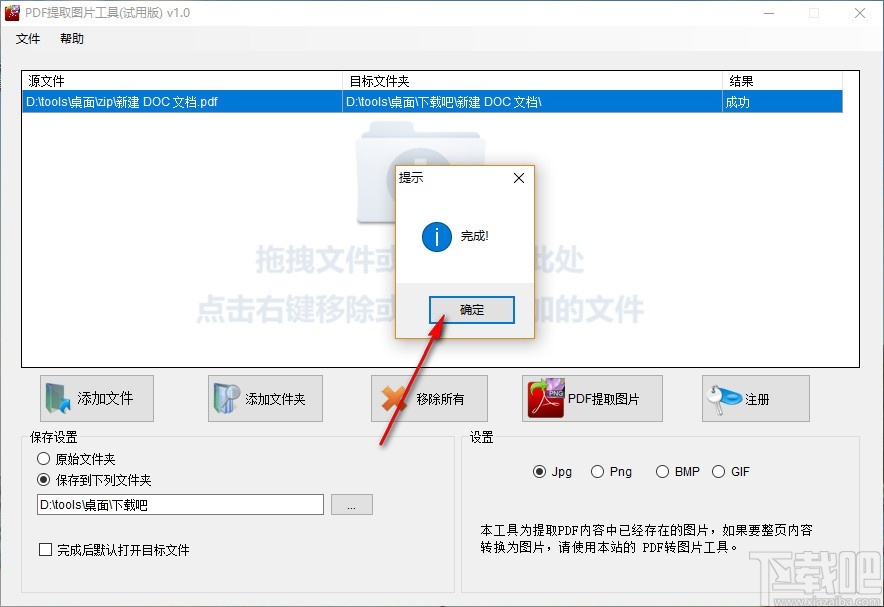Enable the 原始文件夹 radio option

pos(42,458)
